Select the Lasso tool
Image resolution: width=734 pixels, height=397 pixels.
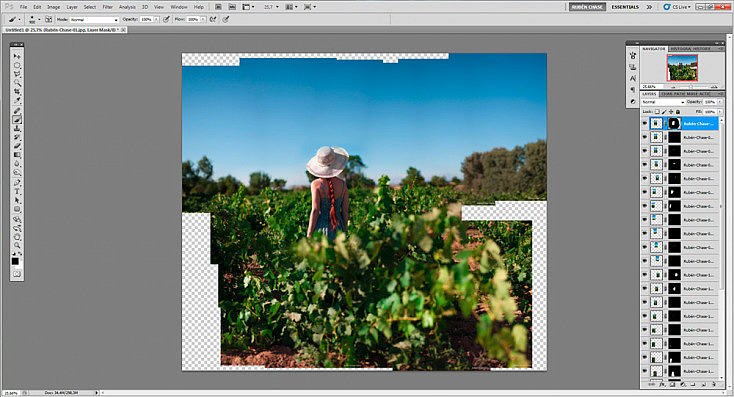tap(17, 74)
